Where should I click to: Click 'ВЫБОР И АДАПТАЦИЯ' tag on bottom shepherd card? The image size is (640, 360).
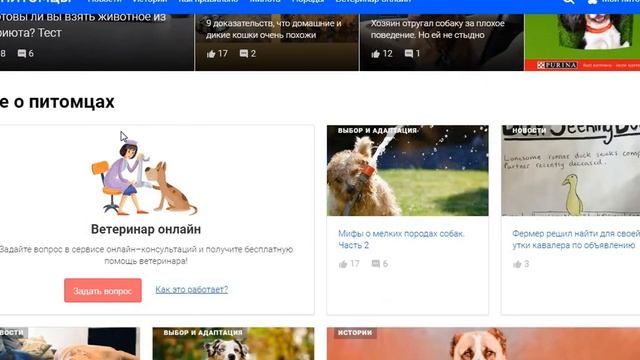click(203, 333)
